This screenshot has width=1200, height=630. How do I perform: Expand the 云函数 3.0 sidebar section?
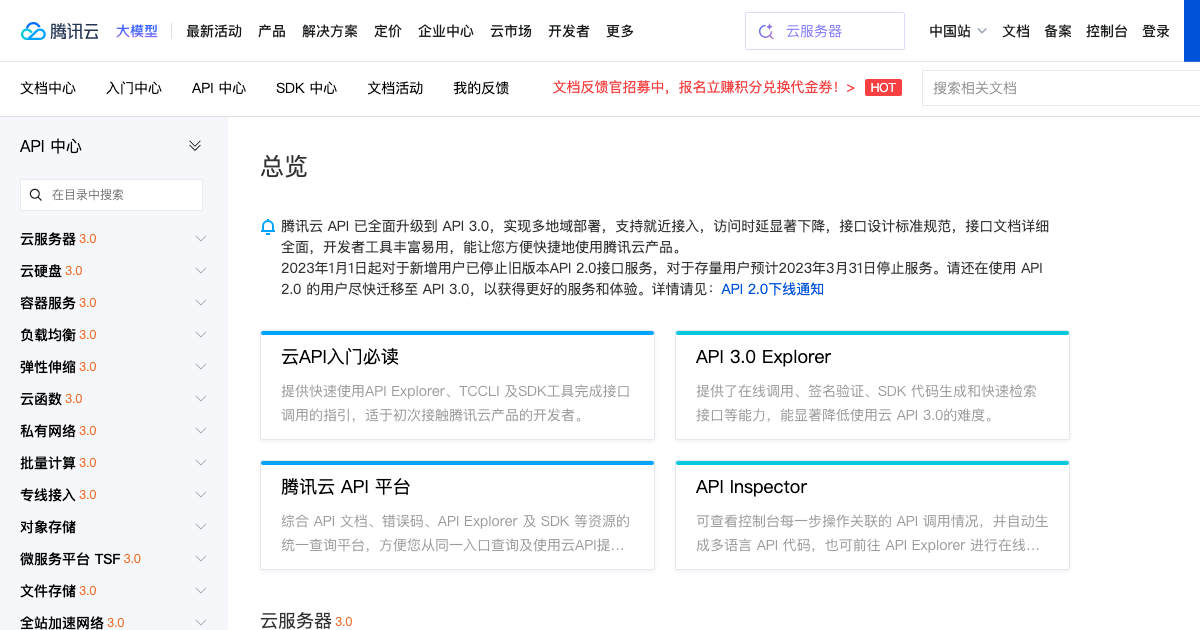200,398
